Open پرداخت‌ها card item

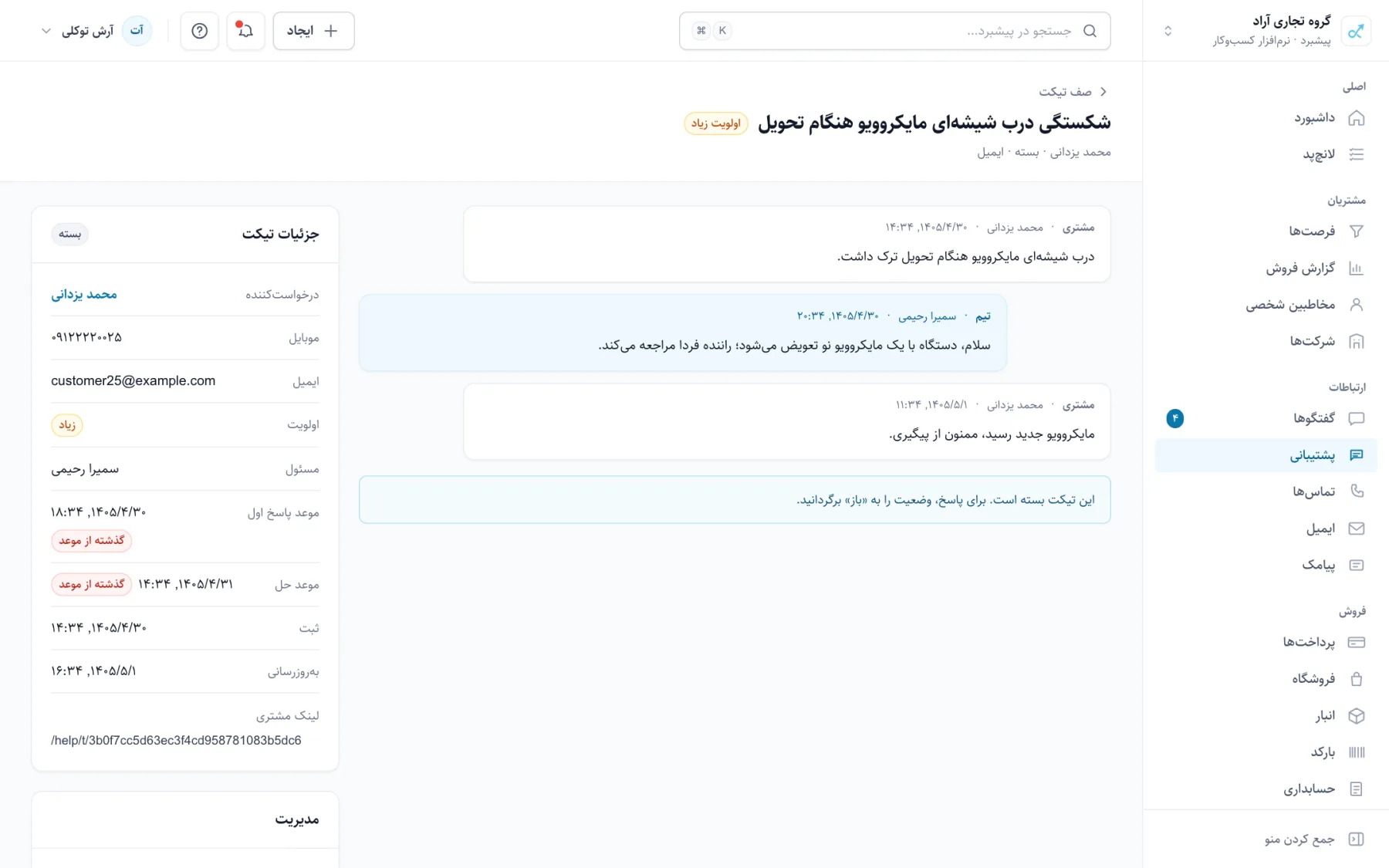(1266, 642)
